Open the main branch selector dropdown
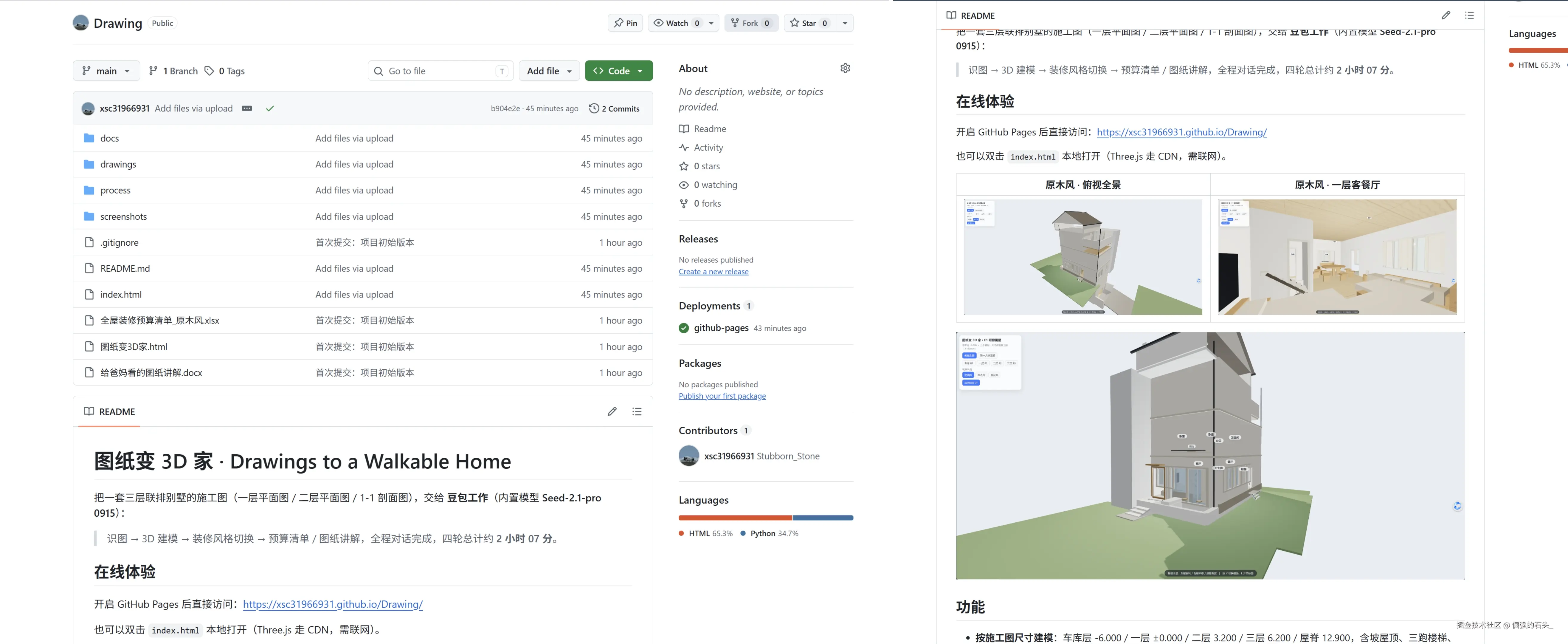 [x=106, y=71]
